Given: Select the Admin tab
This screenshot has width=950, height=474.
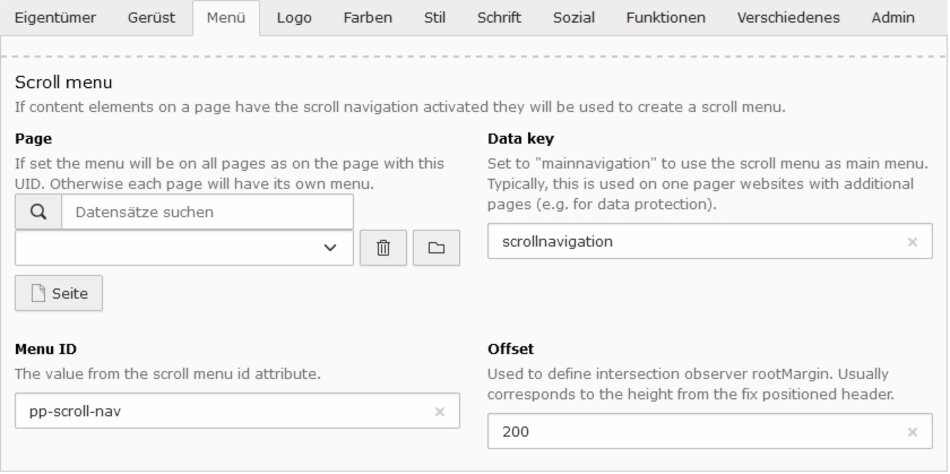Looking at the screenshot, I should 893,18.
